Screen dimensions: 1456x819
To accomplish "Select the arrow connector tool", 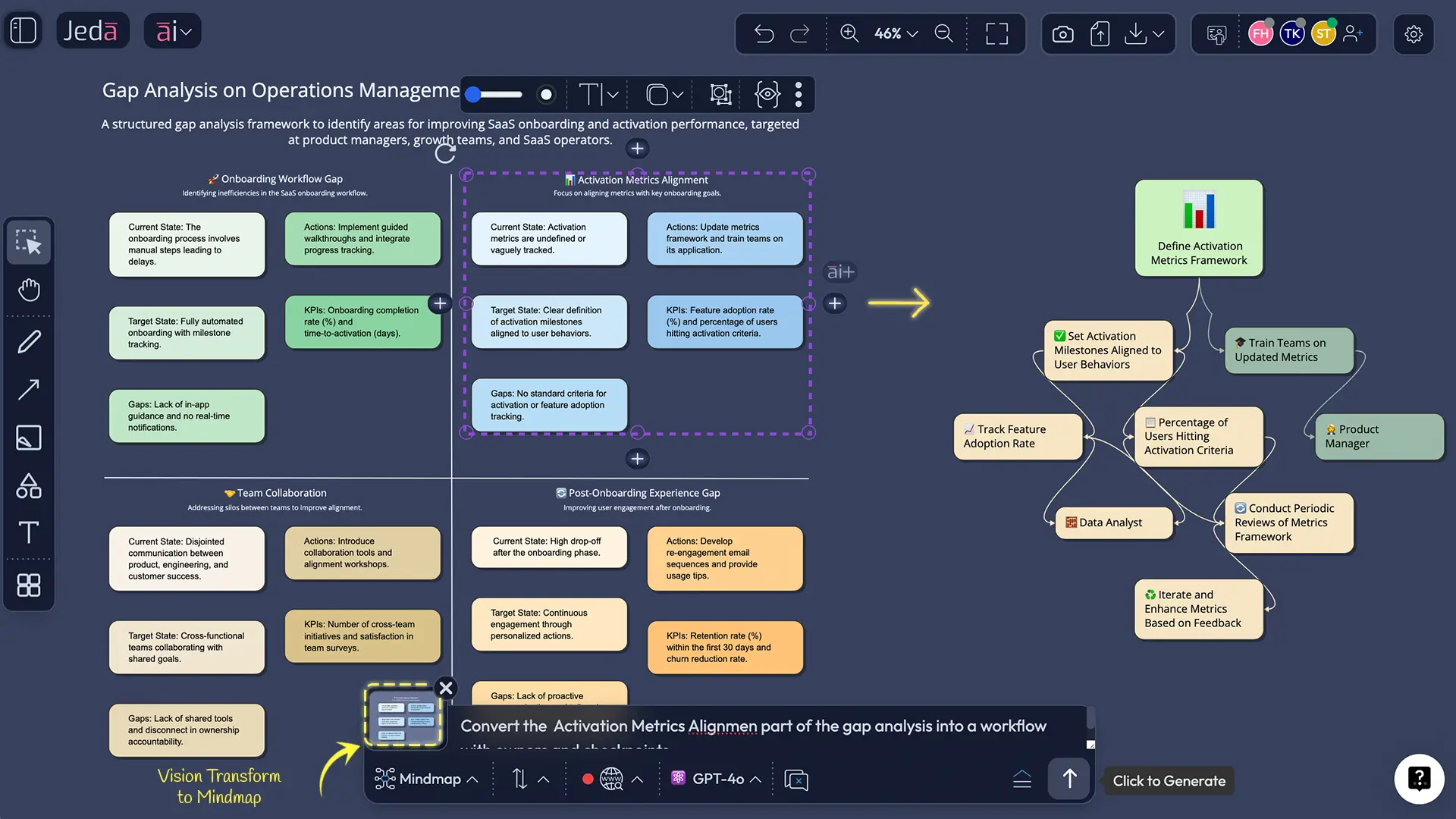I will (29, 389).
